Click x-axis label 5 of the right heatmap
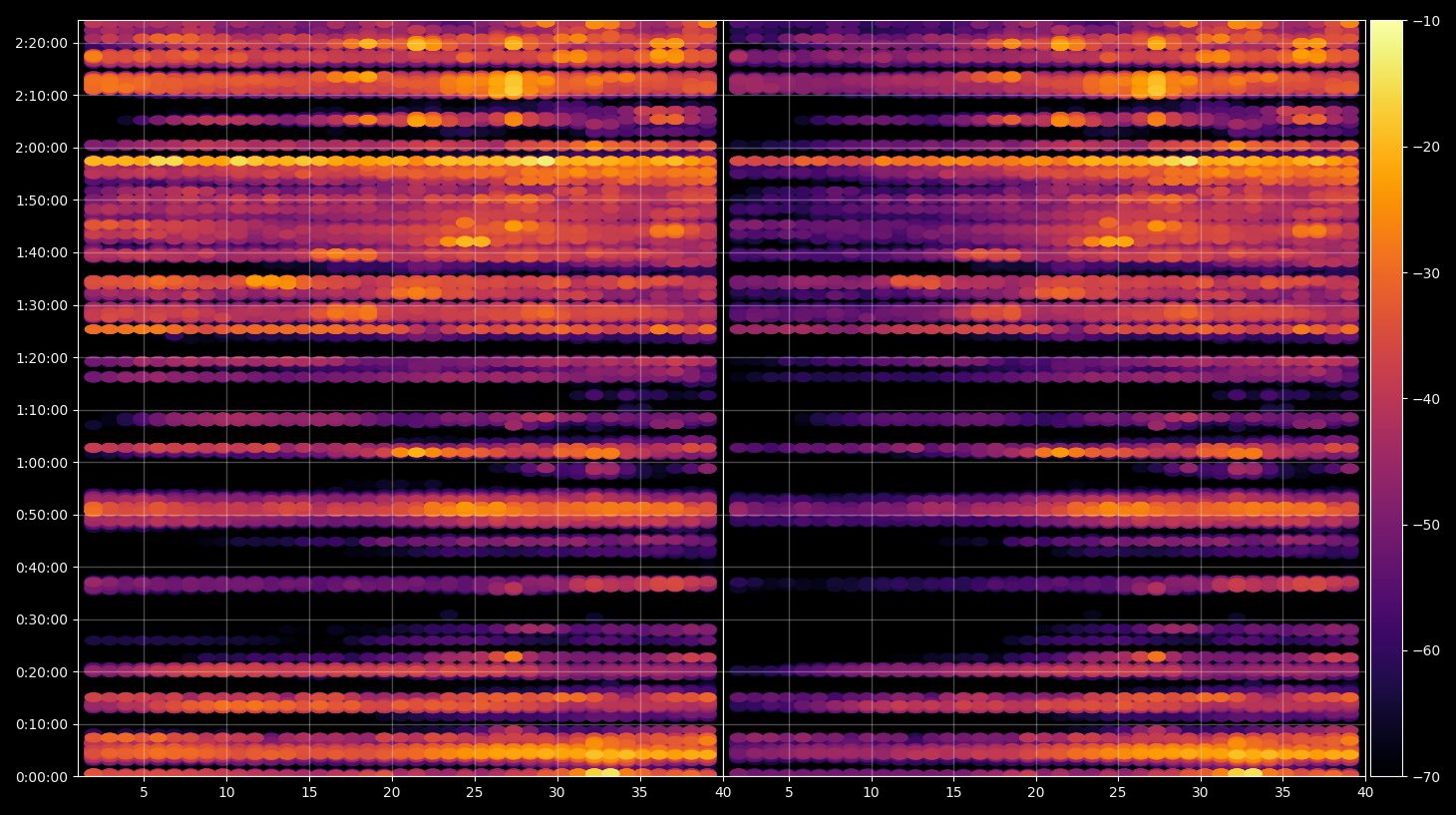This screenshot has width=1456, height=815. click(x=789, y=793)
